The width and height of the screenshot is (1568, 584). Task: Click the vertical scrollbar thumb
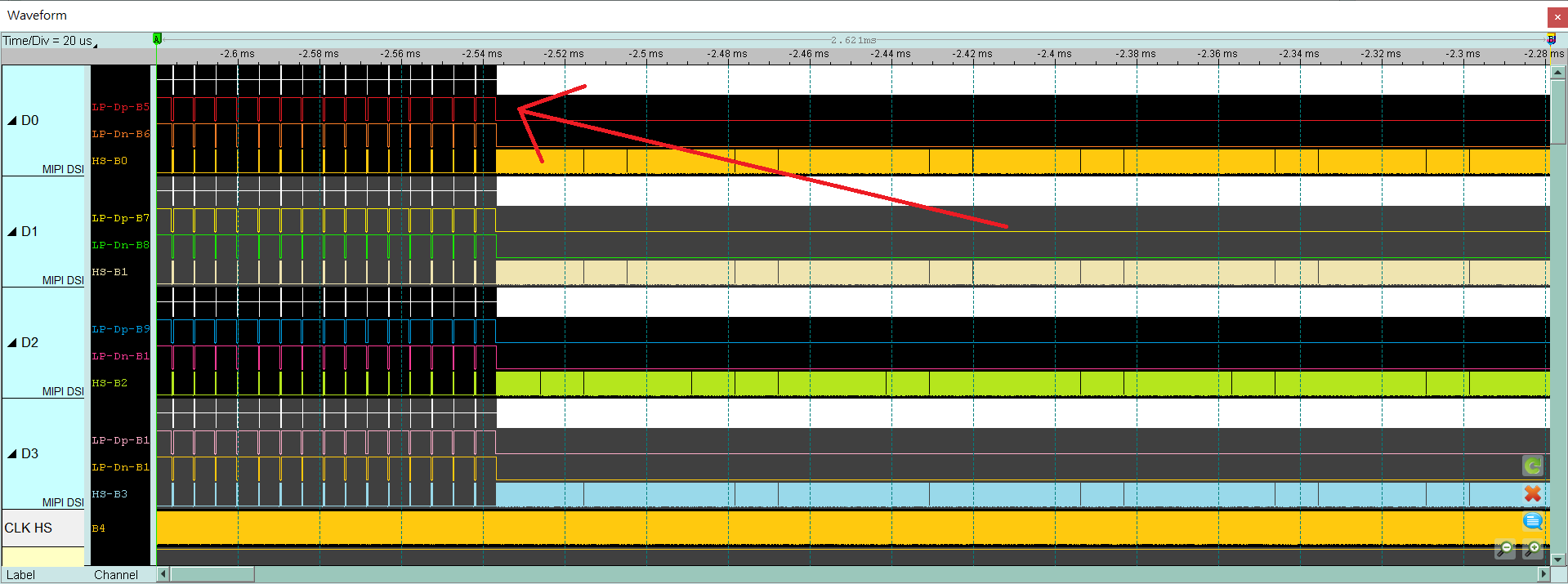(1558, 112)
